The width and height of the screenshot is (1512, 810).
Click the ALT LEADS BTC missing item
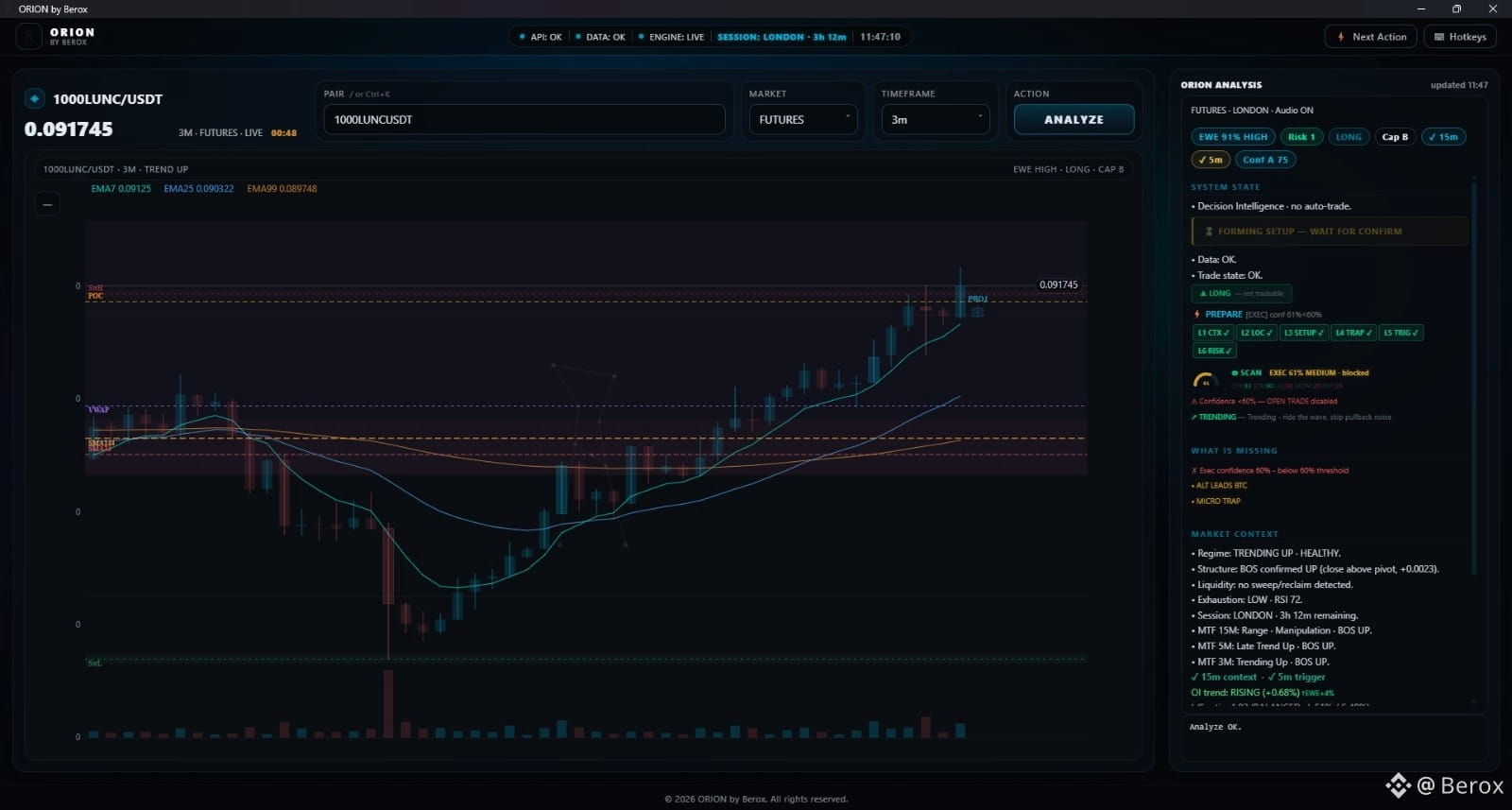[1219, 486]
